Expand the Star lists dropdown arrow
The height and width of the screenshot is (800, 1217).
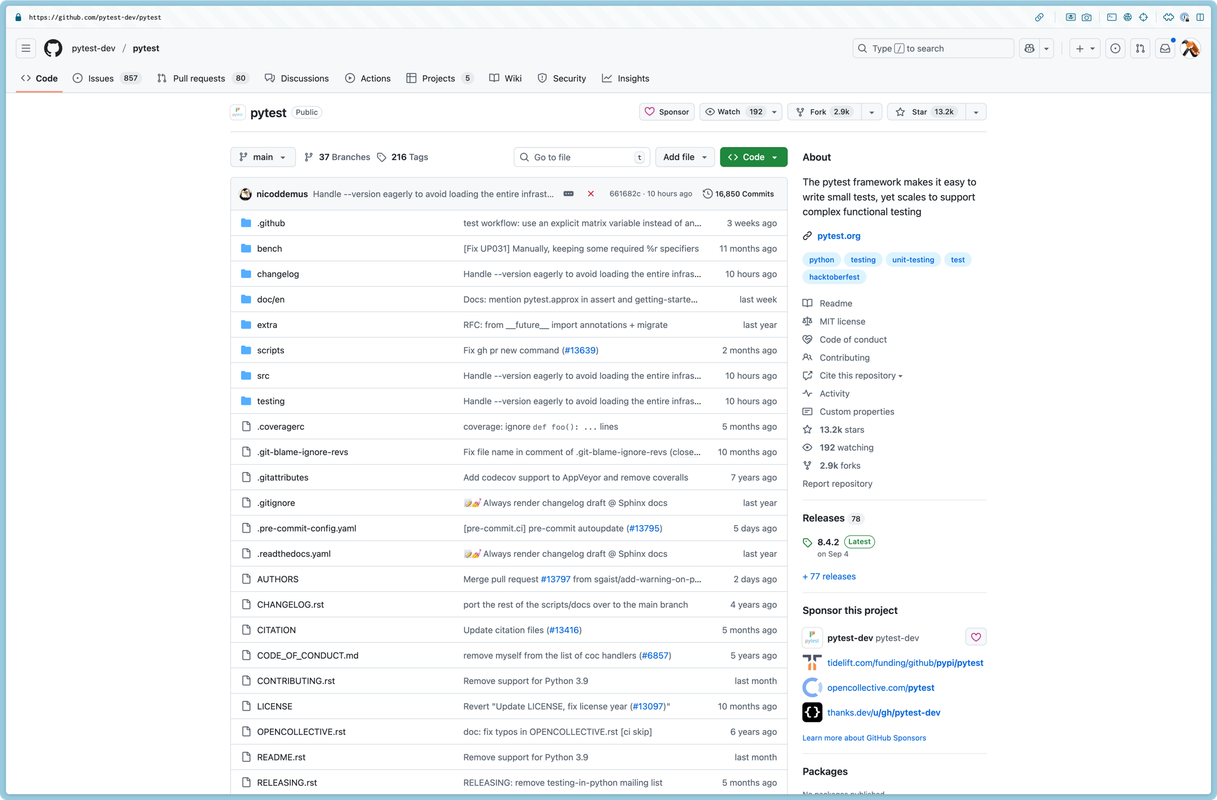pyautogui.click(x=976, y=112)
